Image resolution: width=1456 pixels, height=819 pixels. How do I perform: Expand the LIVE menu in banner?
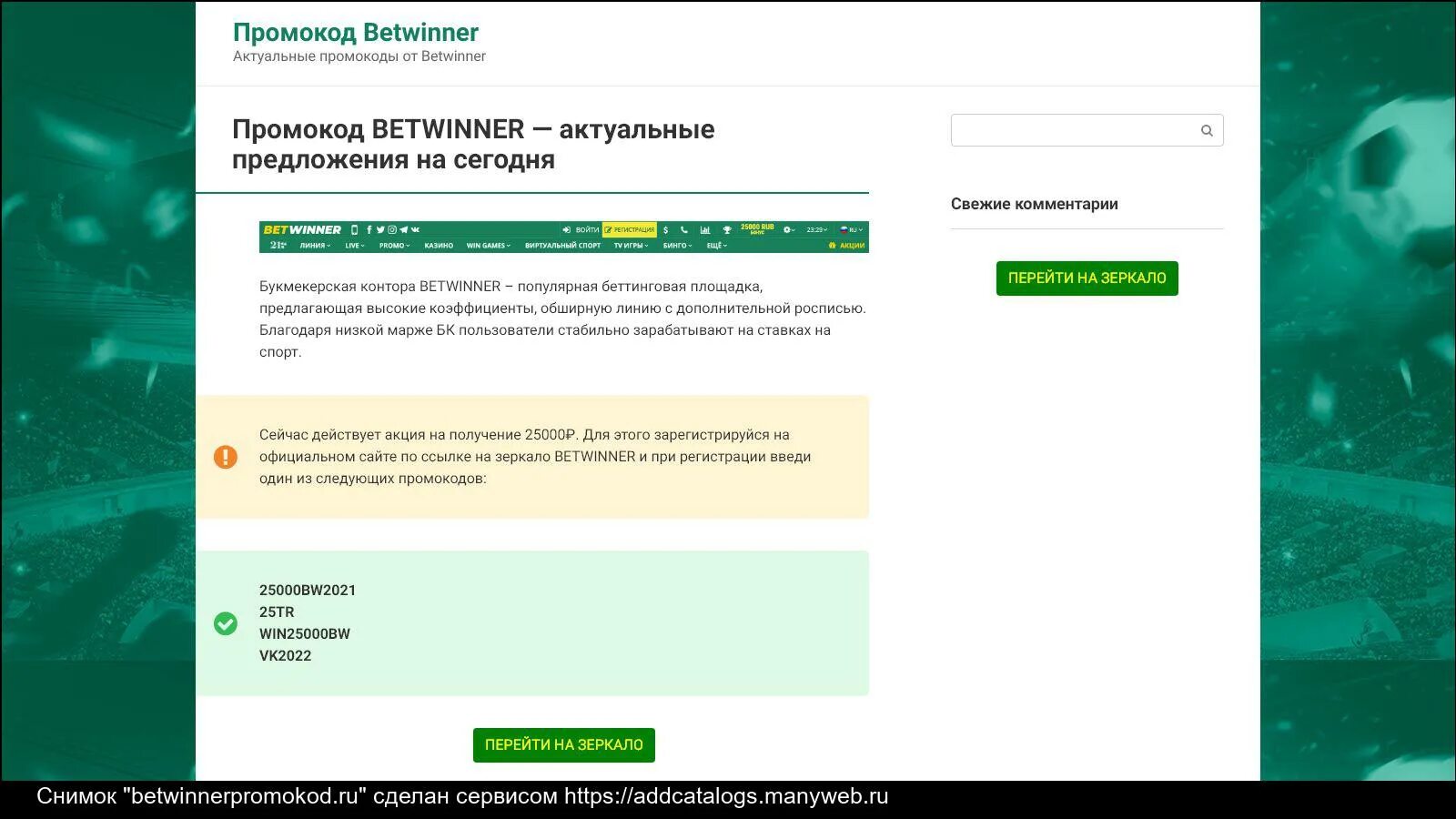point(355,246)
